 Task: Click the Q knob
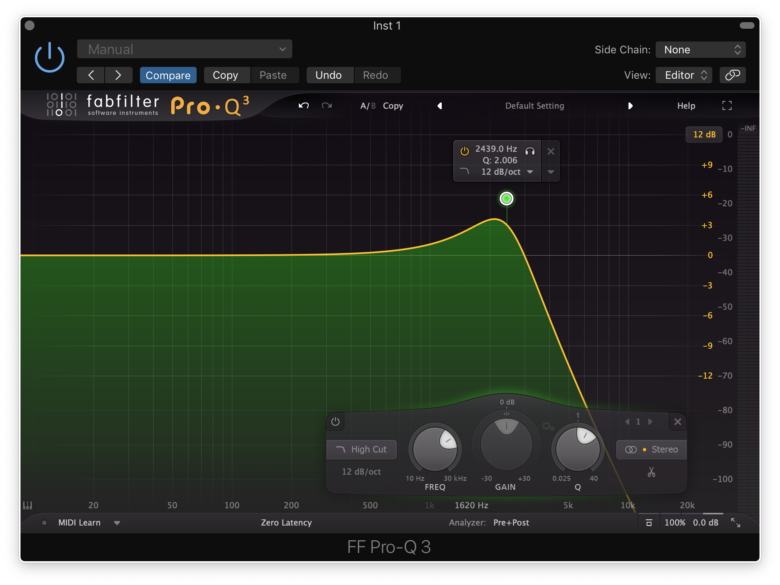[x=578, y=449]
